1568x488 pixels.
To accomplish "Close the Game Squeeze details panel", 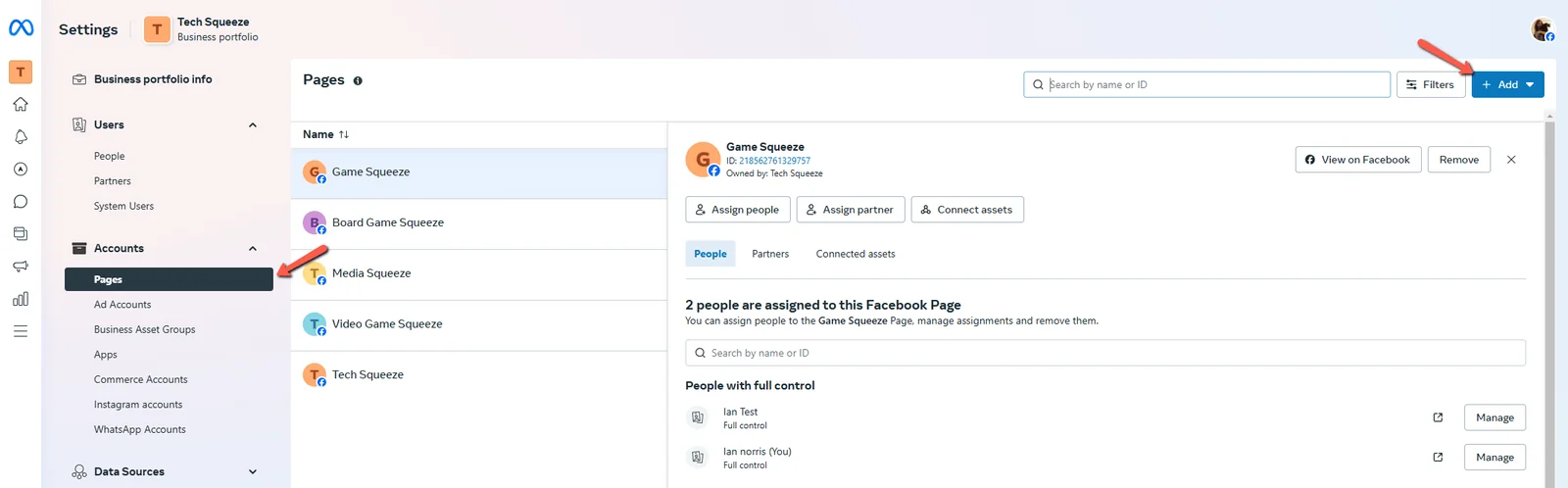I will coord(1511,160).
